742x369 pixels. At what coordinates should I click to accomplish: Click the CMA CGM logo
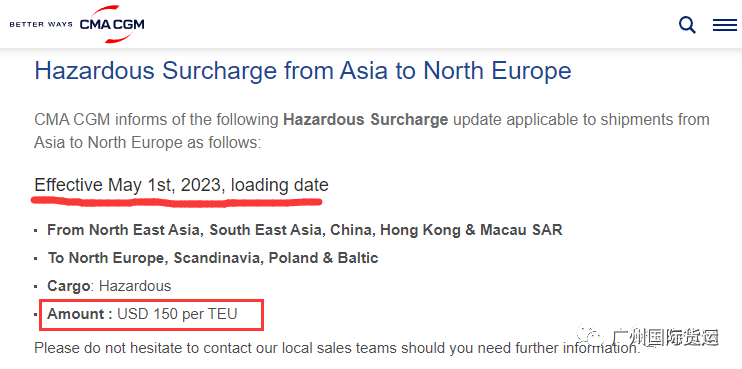(112, 24)
